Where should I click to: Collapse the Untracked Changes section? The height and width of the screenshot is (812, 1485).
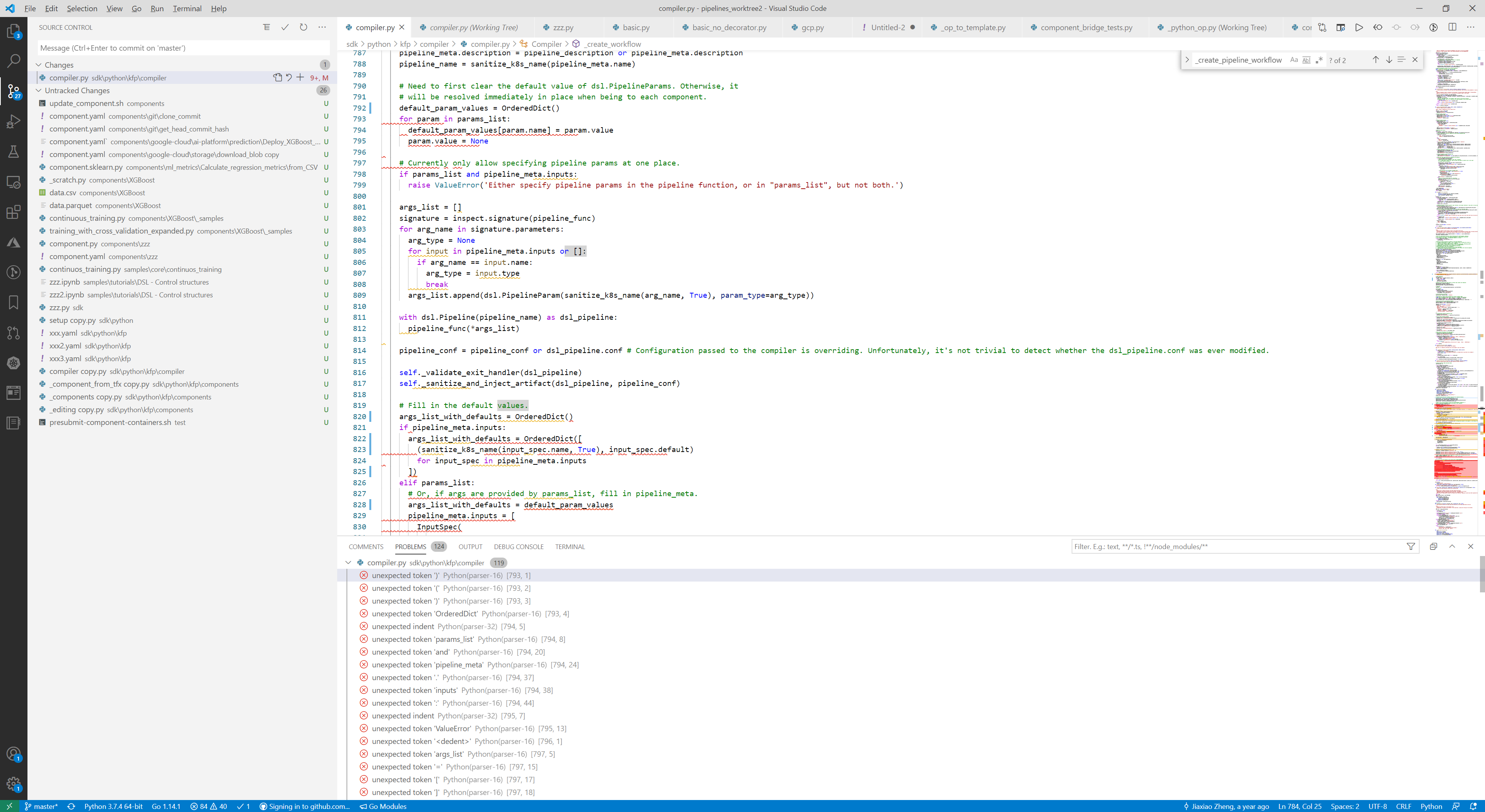pos(39,90)
